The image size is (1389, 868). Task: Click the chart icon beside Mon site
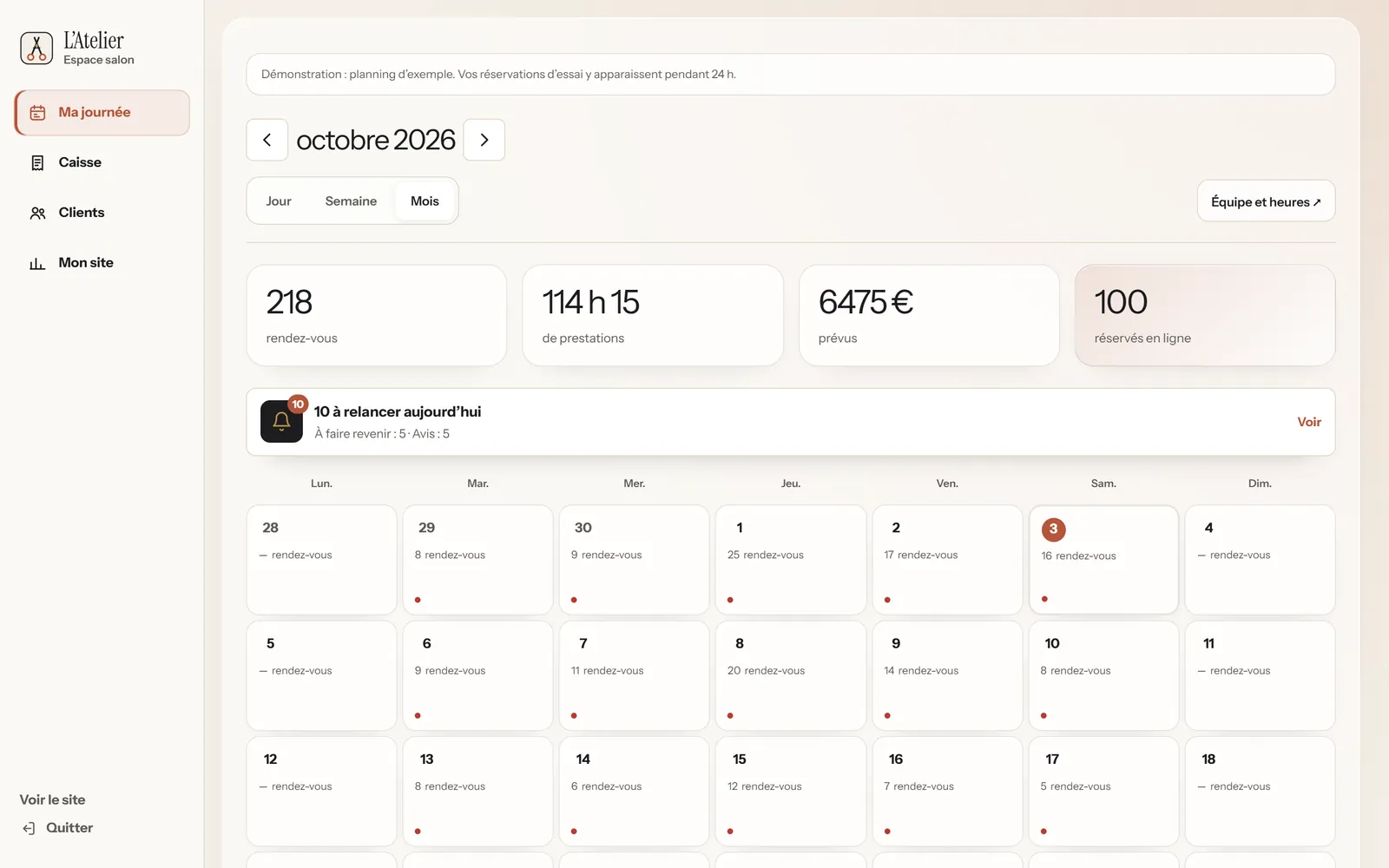37,263
